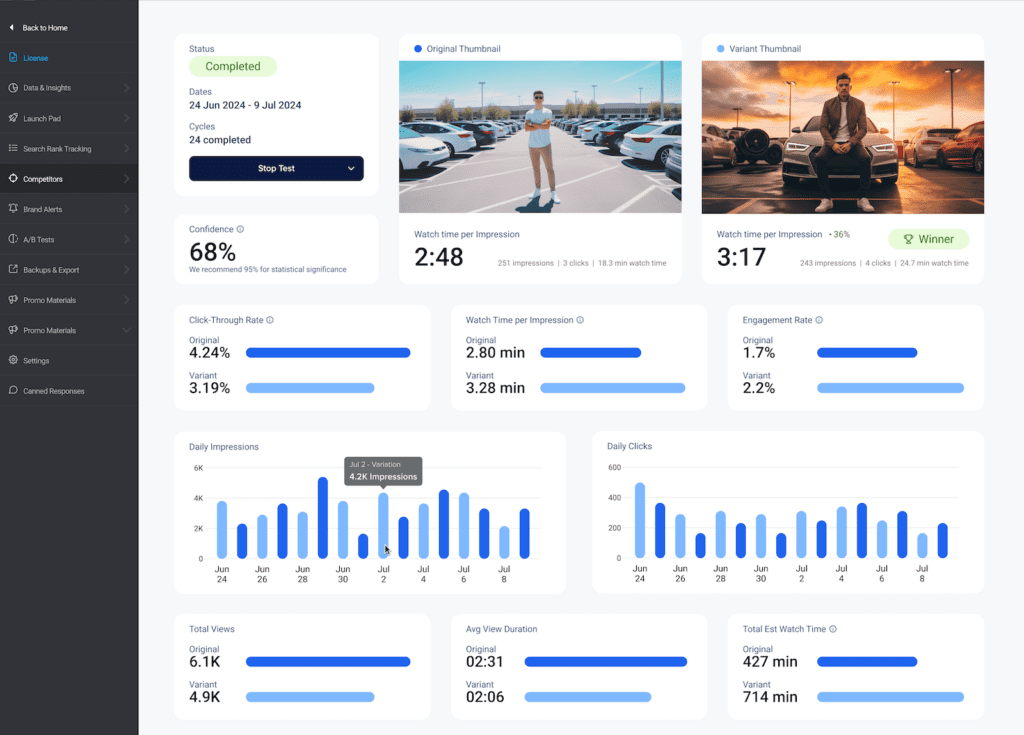Viewport: 1024px width, 735px height.
Task: Click the Settings gear icon in sidebar
Action: (13, 360)
